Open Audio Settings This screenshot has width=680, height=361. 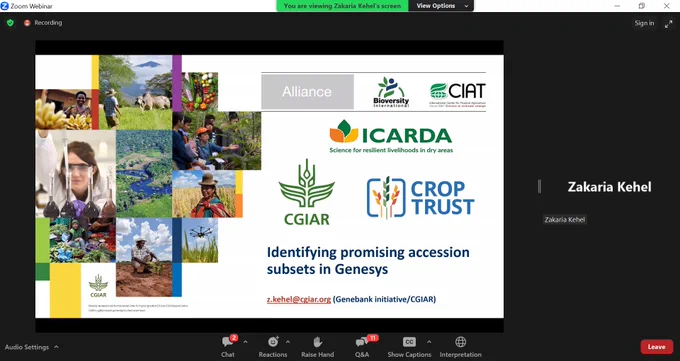pos(27,347)
